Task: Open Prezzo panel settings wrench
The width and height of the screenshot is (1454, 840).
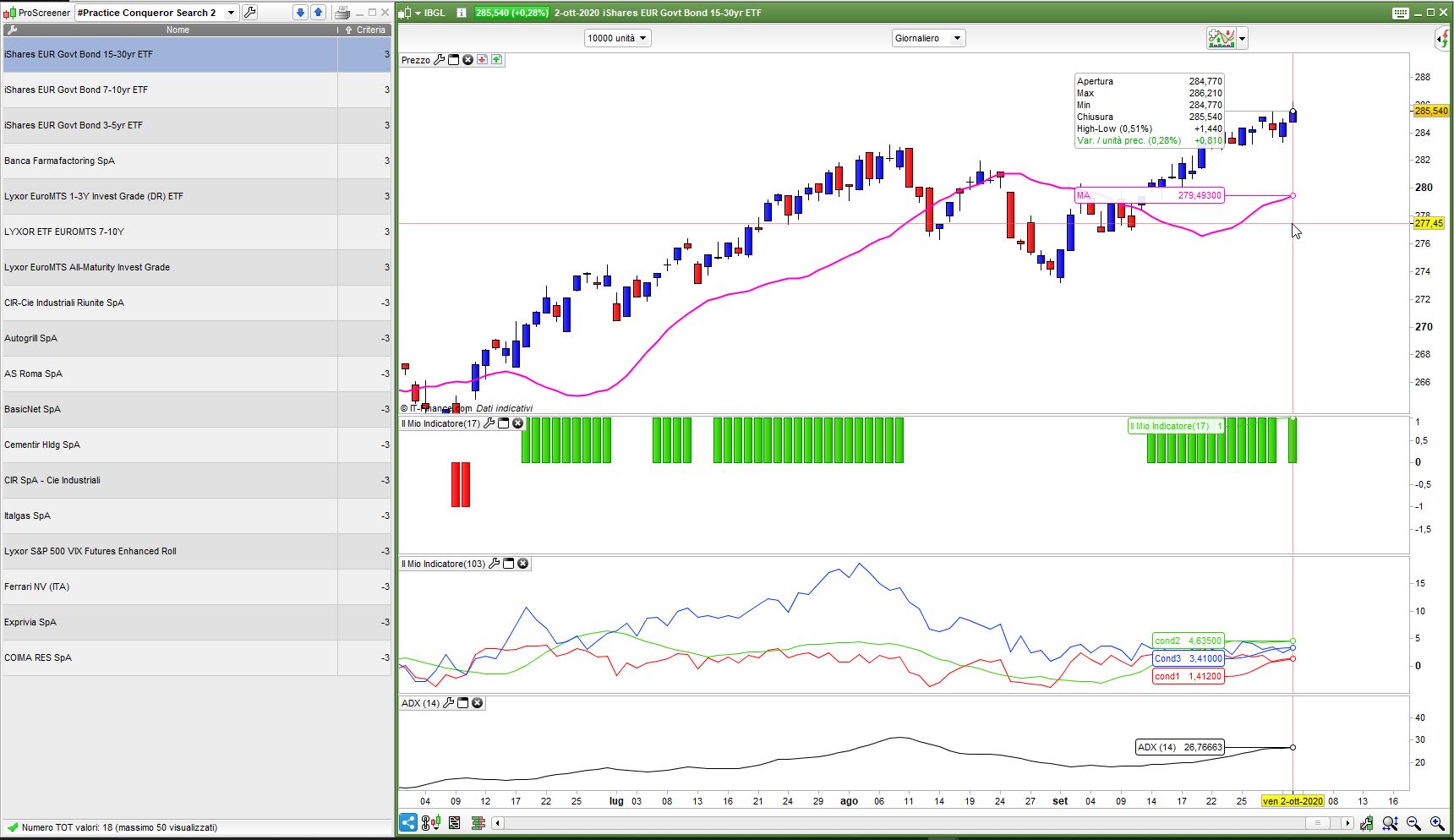Action: (x=439, y=60)
